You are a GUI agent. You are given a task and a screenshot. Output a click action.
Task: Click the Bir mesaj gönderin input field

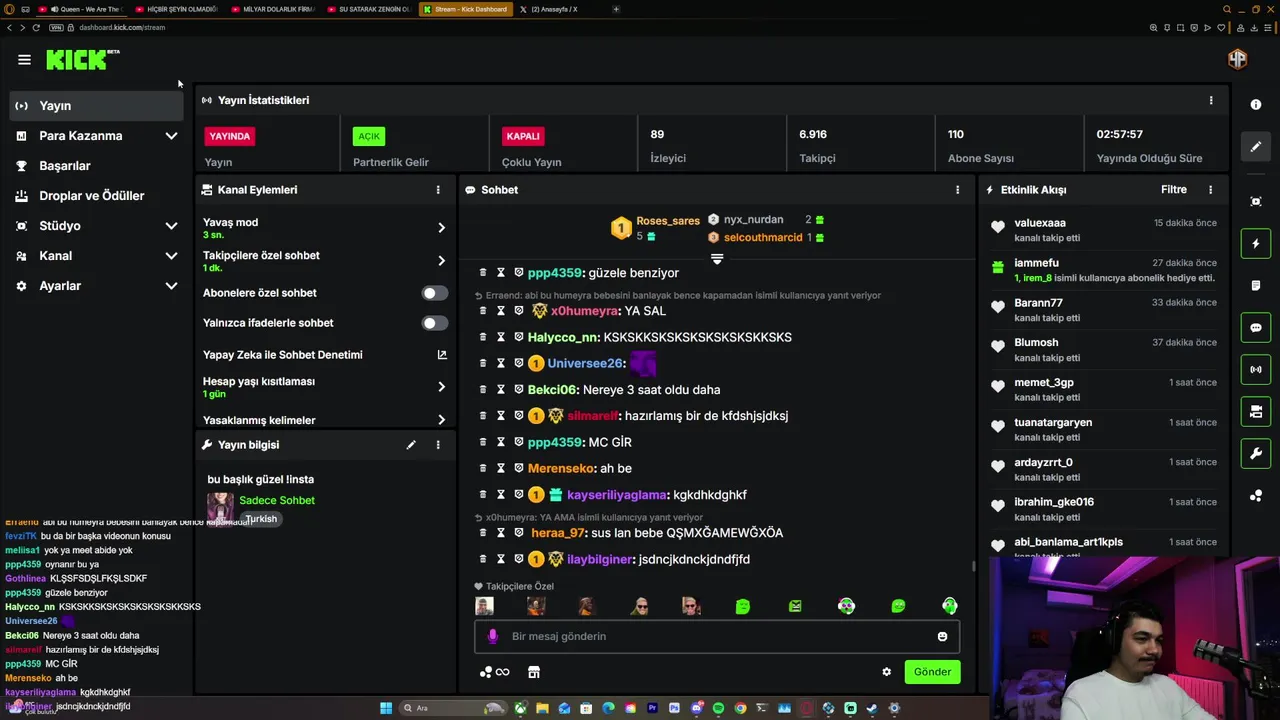pyautogui.click(x=717, y=636)
